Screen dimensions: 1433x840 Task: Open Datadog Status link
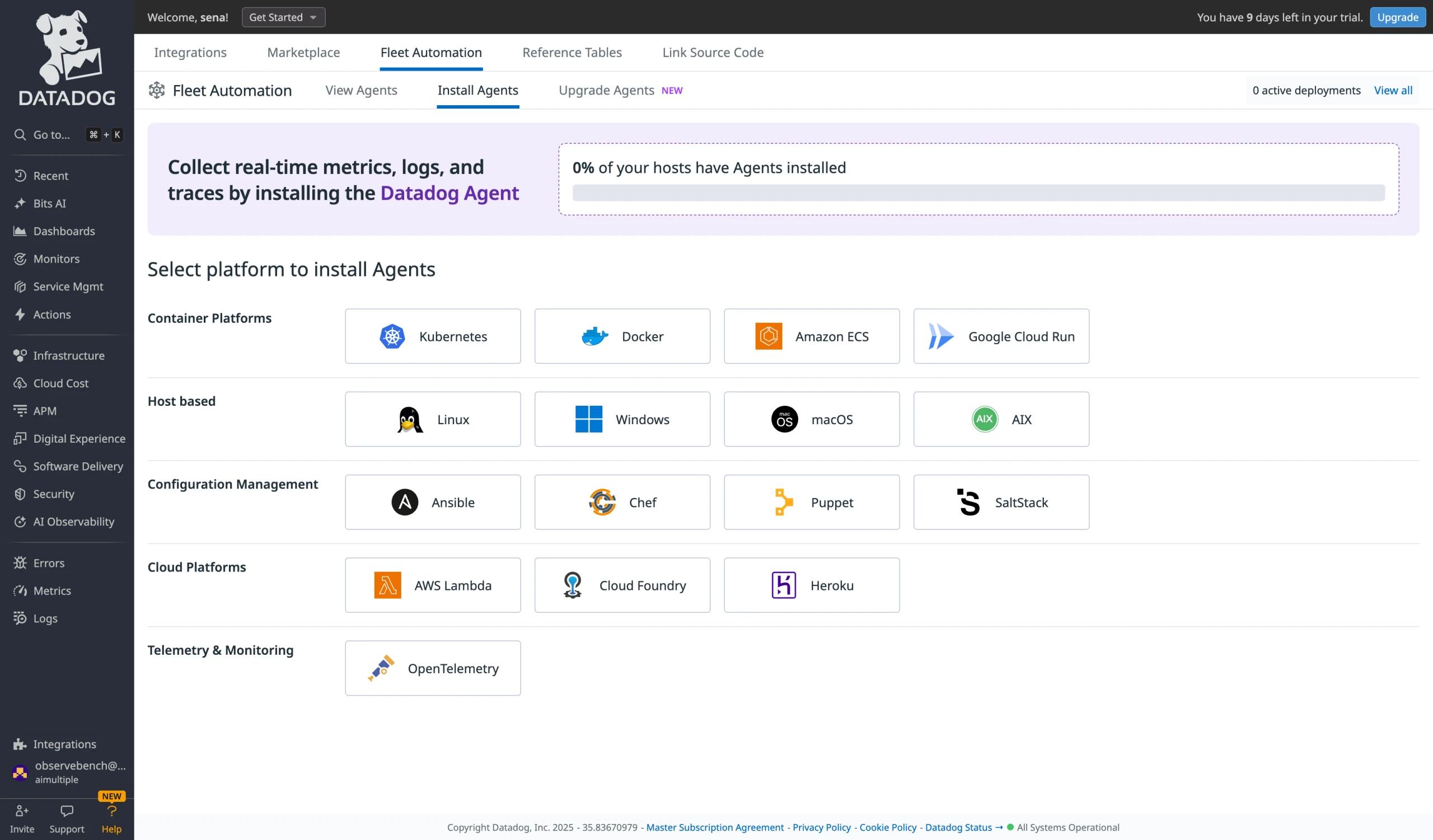(963, 827)
